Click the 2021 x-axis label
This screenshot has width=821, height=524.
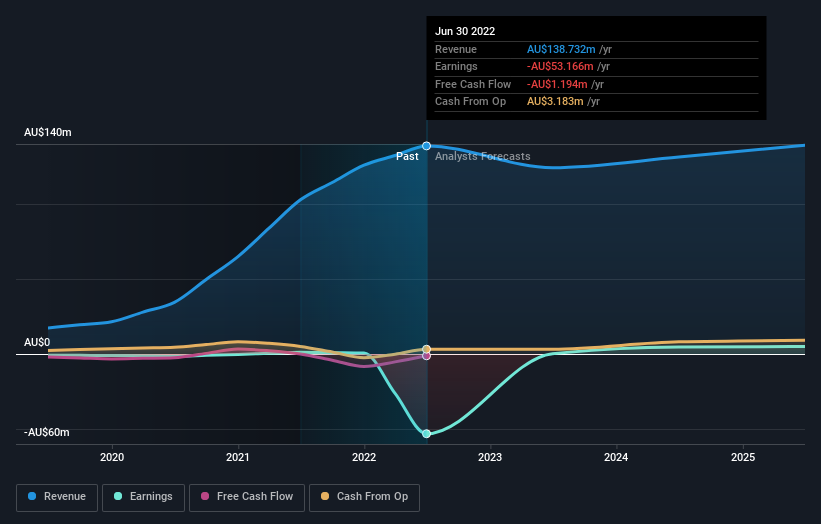[x=238, y=458]
